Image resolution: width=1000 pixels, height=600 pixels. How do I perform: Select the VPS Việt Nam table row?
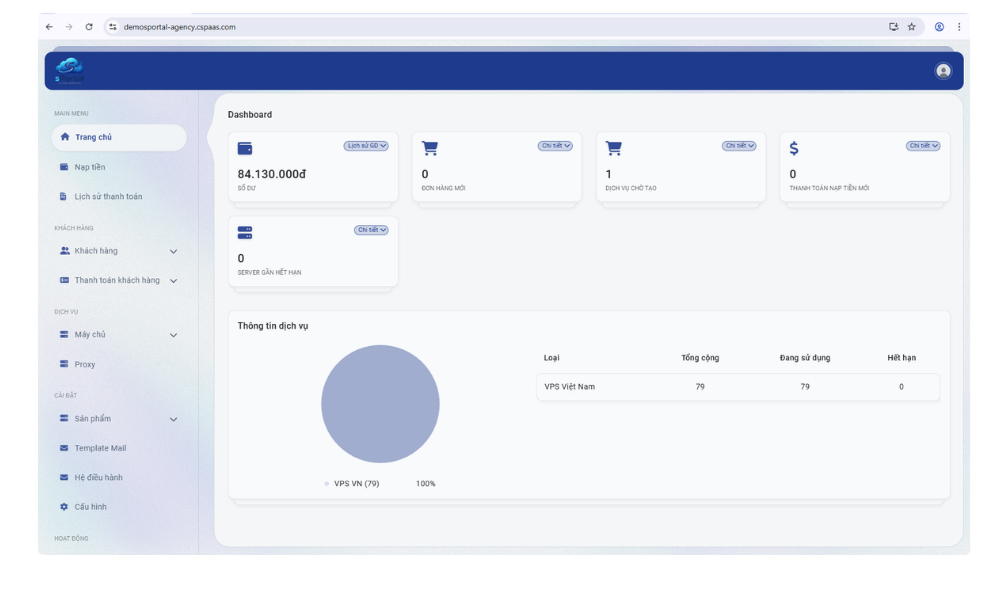coord(738,386)
